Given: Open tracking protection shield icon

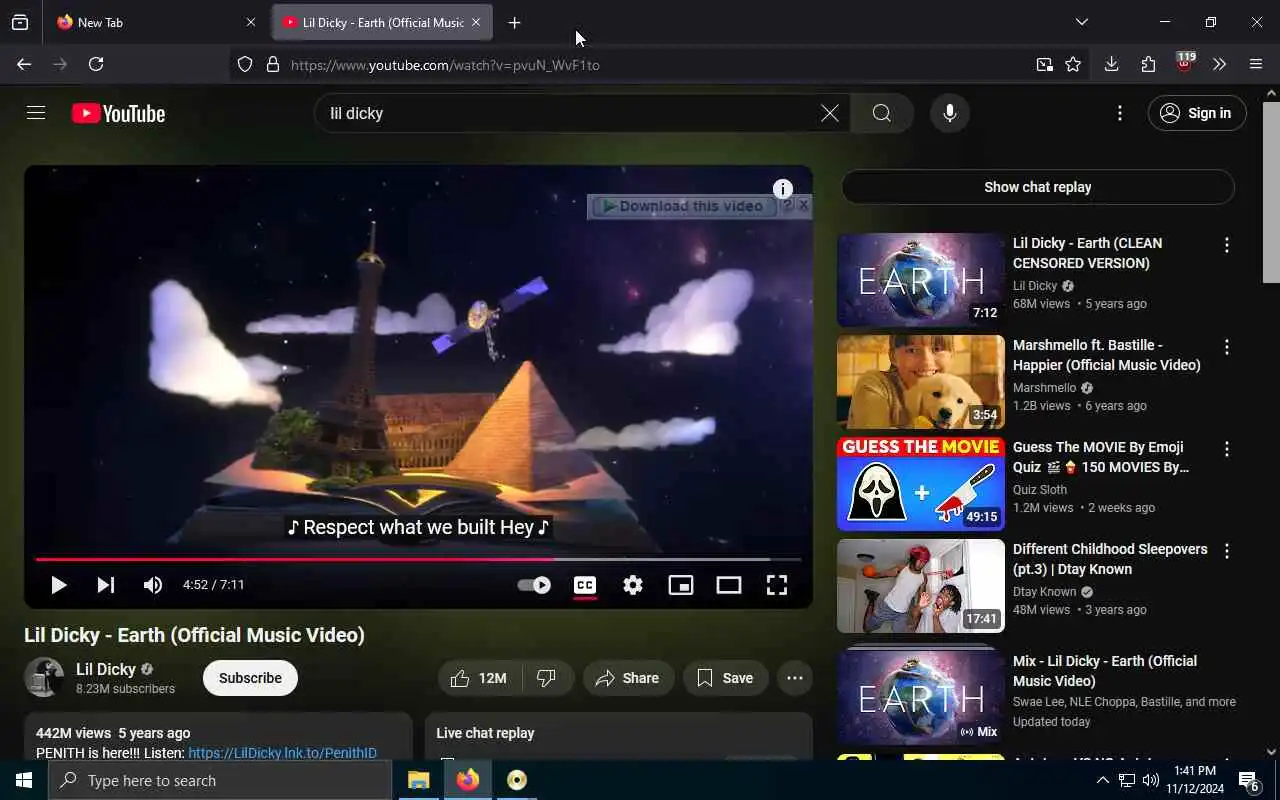Looking at the screenshot, I should [x=245, y=65].
